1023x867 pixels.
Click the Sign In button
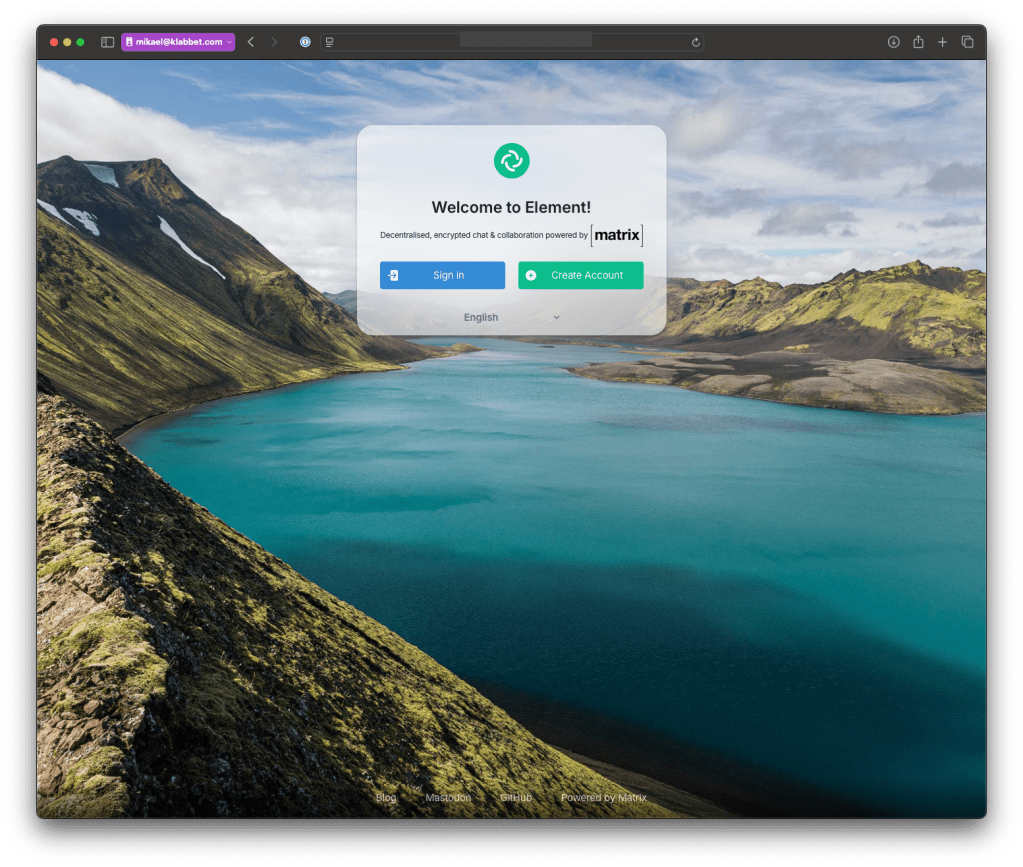click(442, 275)
